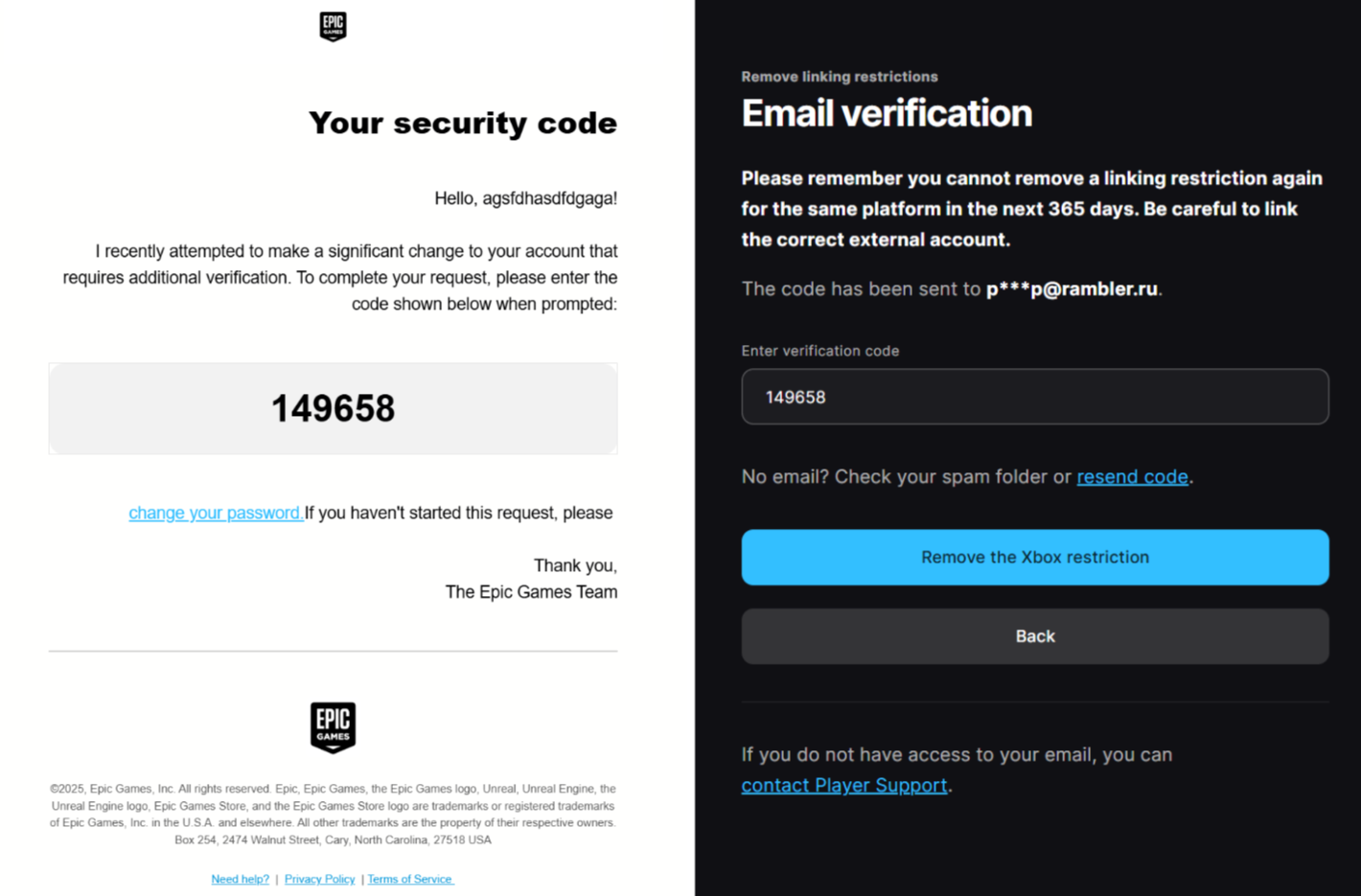Click the 'resend code' link

click(x=1132, y=476)
